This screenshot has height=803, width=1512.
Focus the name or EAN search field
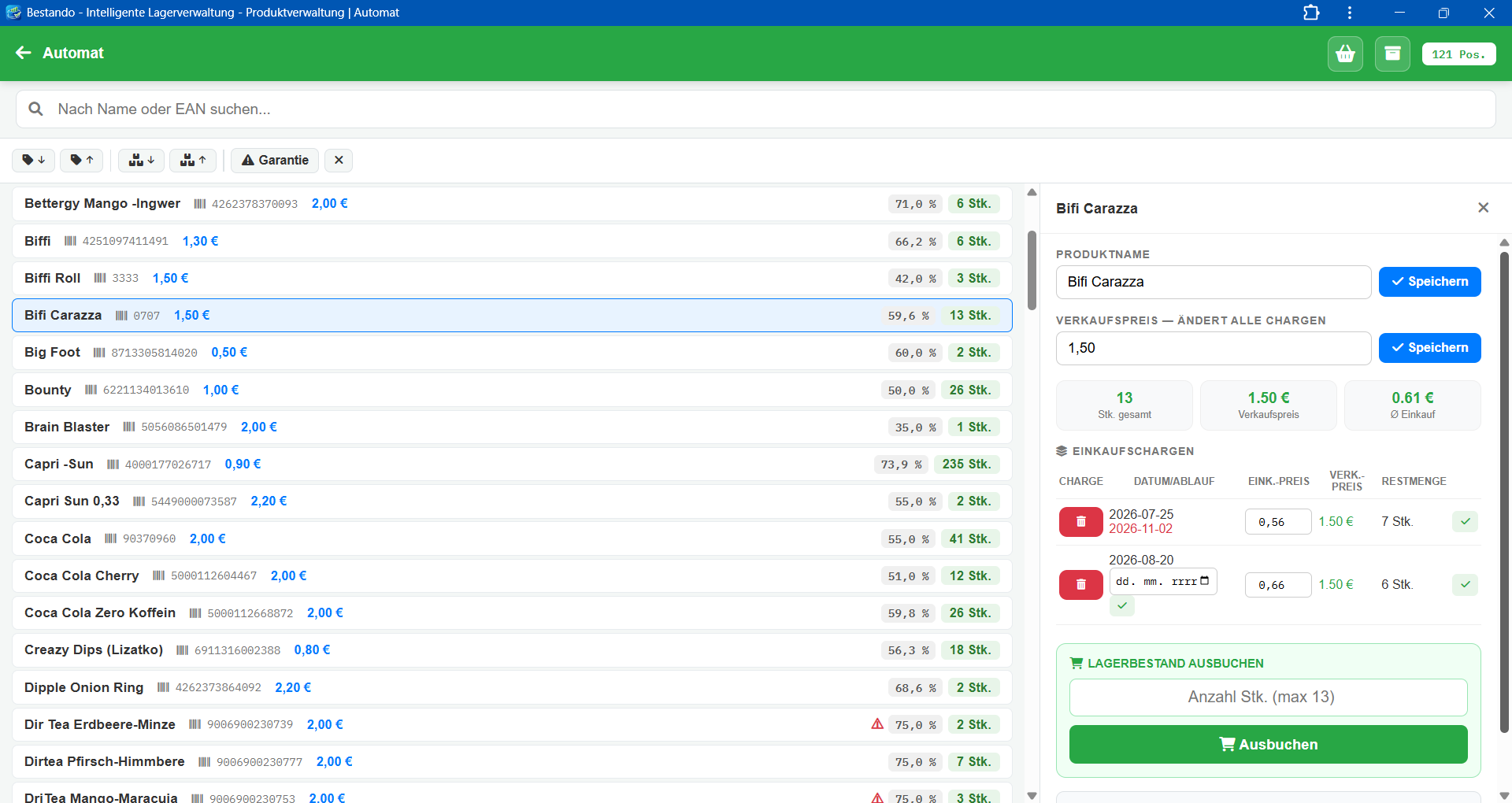pyautogui.click(x=756, y=109)
